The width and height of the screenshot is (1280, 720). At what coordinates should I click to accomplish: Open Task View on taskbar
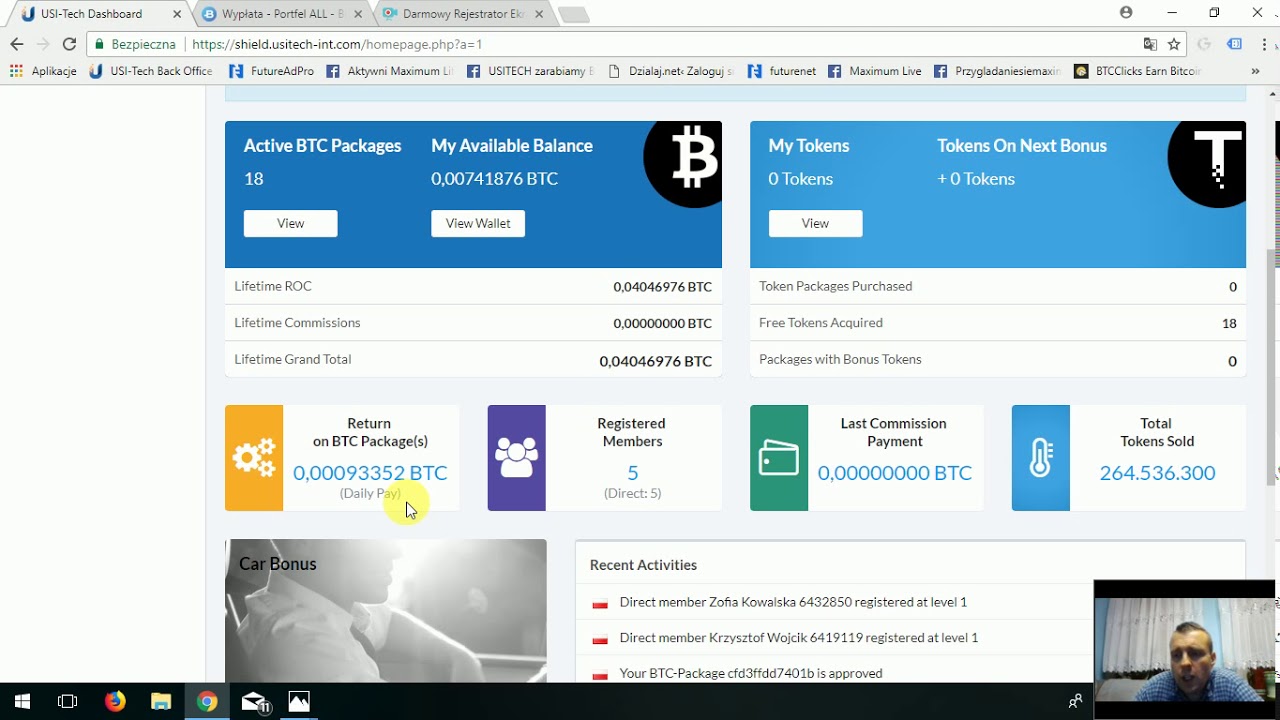(x=68, y=701)
